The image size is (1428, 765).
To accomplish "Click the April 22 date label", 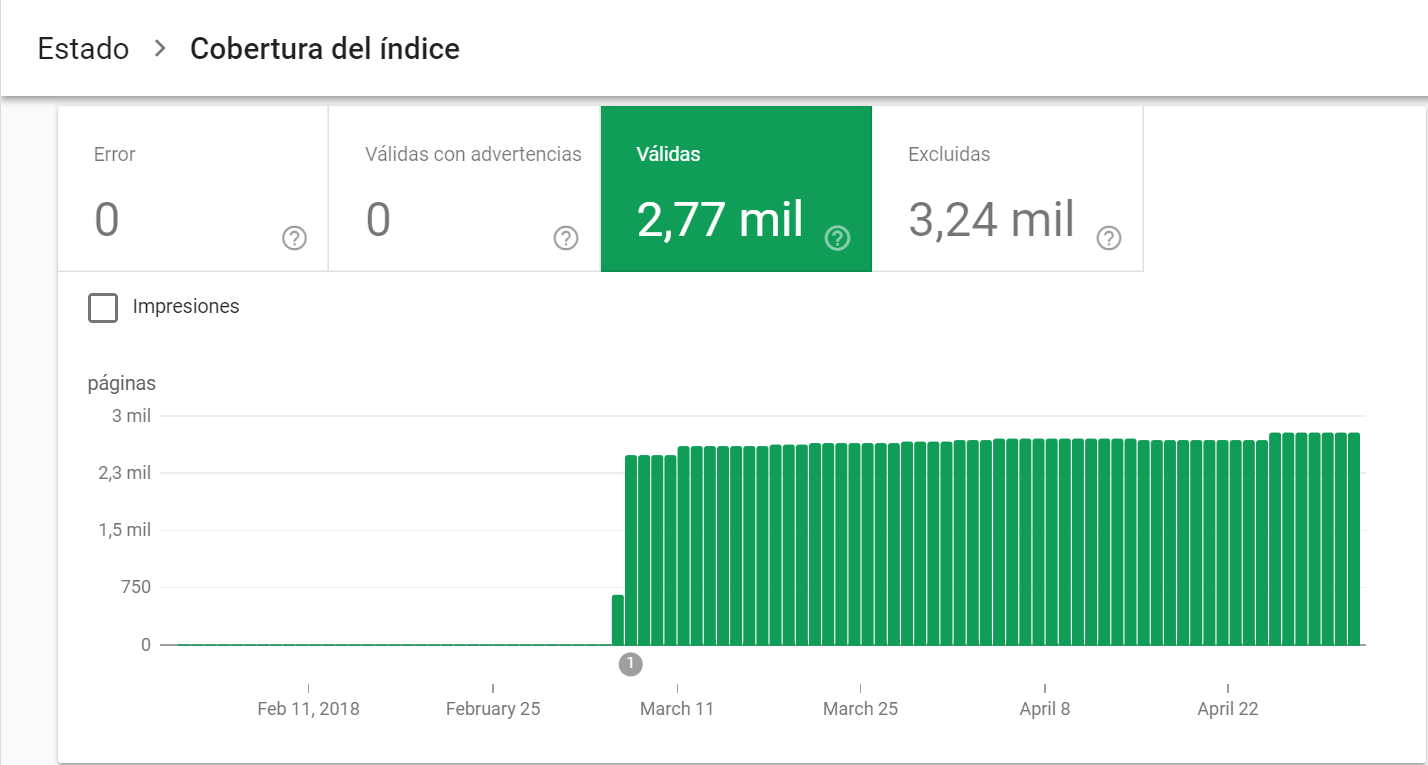I will point(1227,709).
